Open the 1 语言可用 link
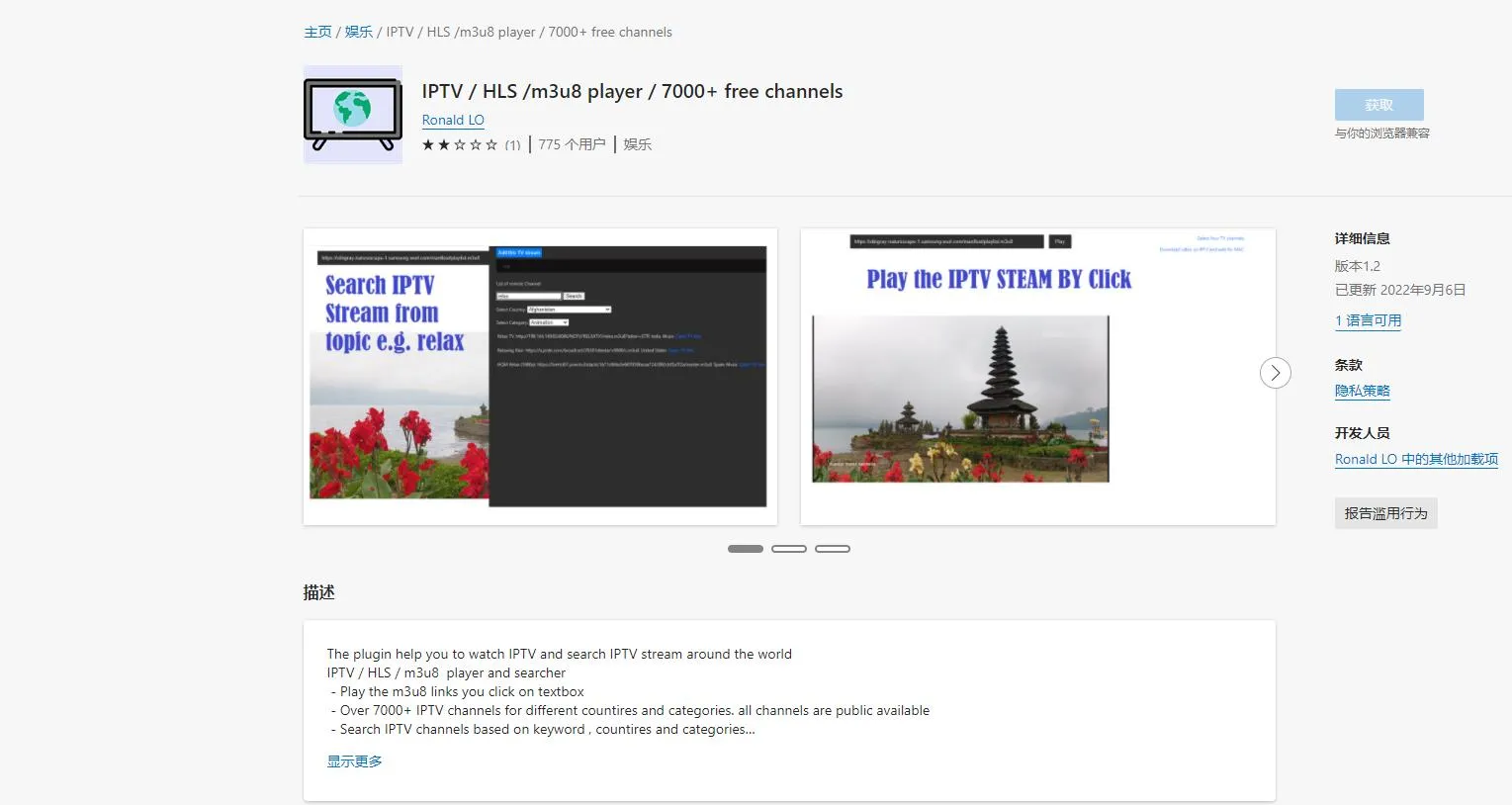1512x805 pixels. (x=1368, y=320)
